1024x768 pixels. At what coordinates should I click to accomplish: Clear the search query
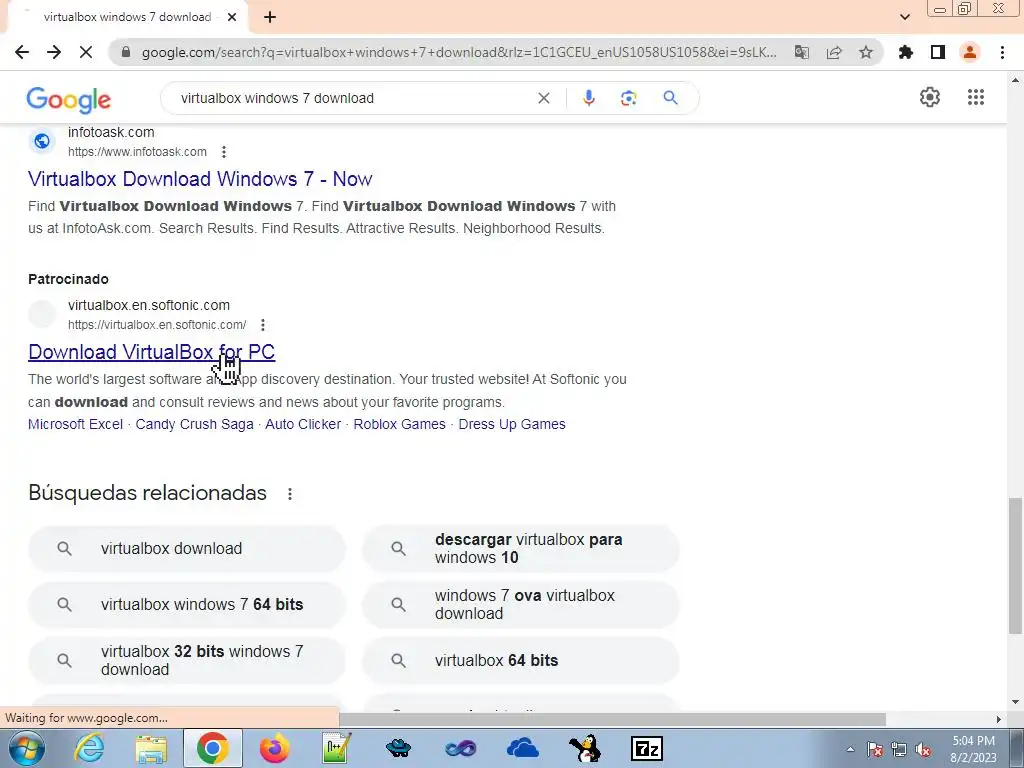click(543, 98)
